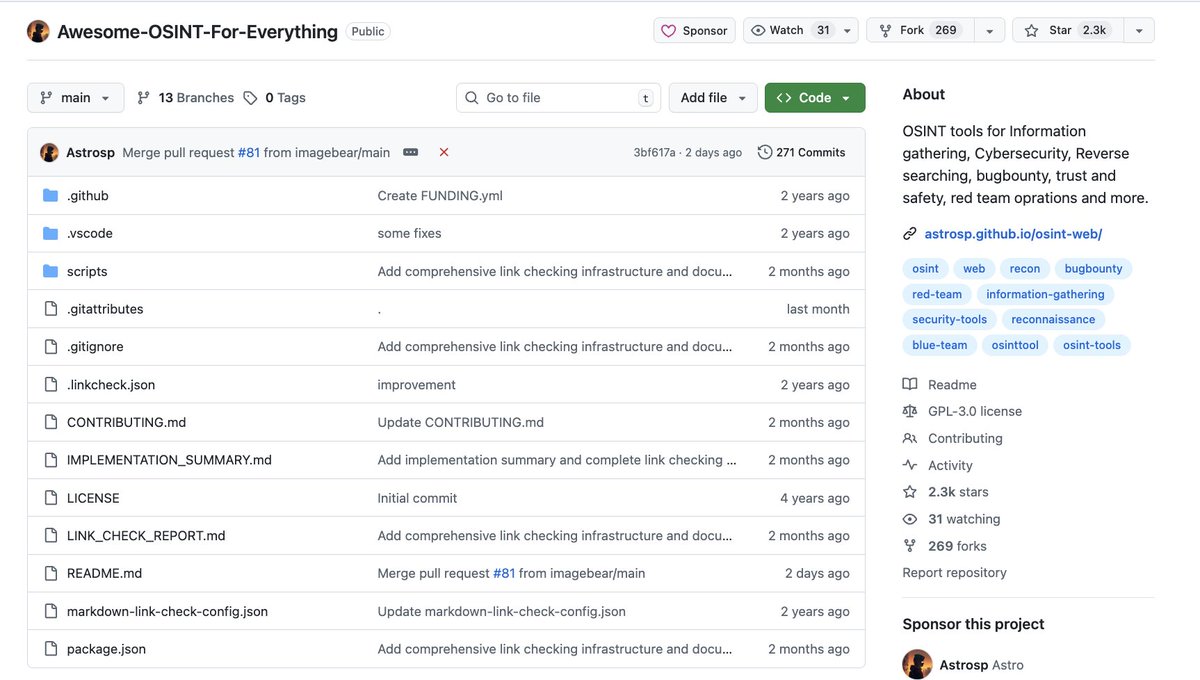Open the 269 forks link
Screen dimensions: 1200x680
point(957,546)
